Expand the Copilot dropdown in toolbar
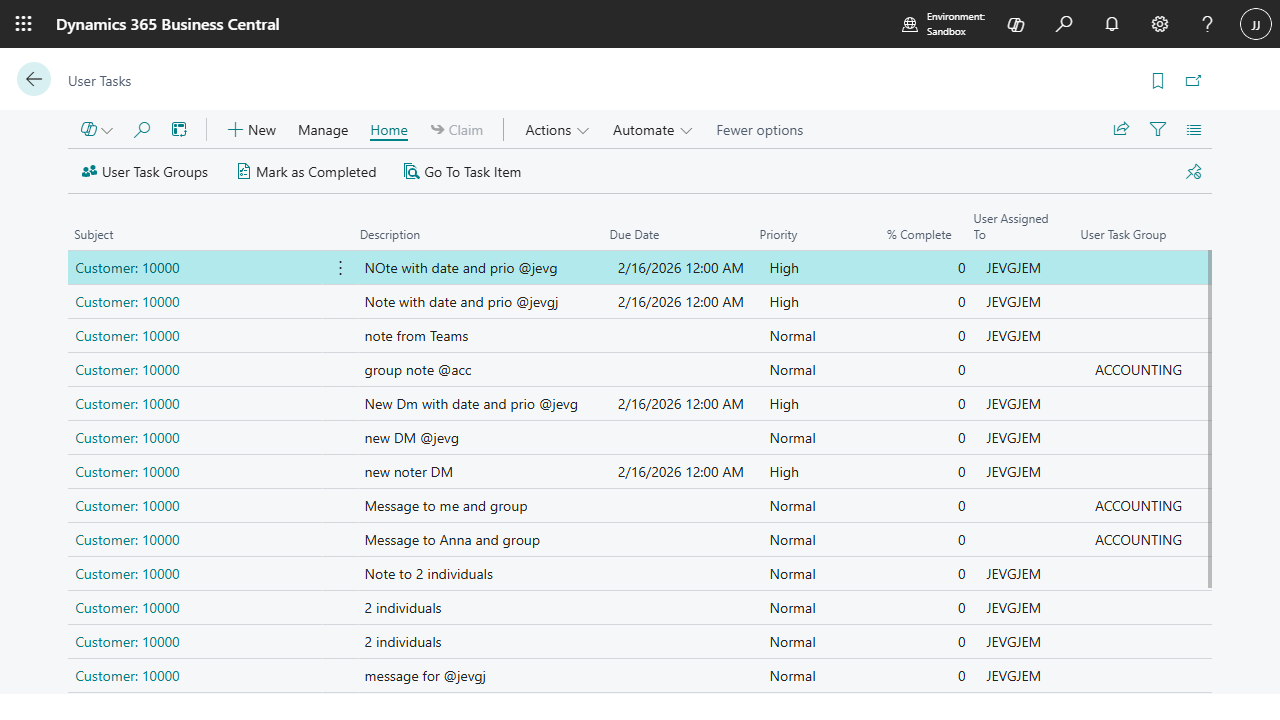Viewport: 1280px width, 720px height. coord(97,130)
